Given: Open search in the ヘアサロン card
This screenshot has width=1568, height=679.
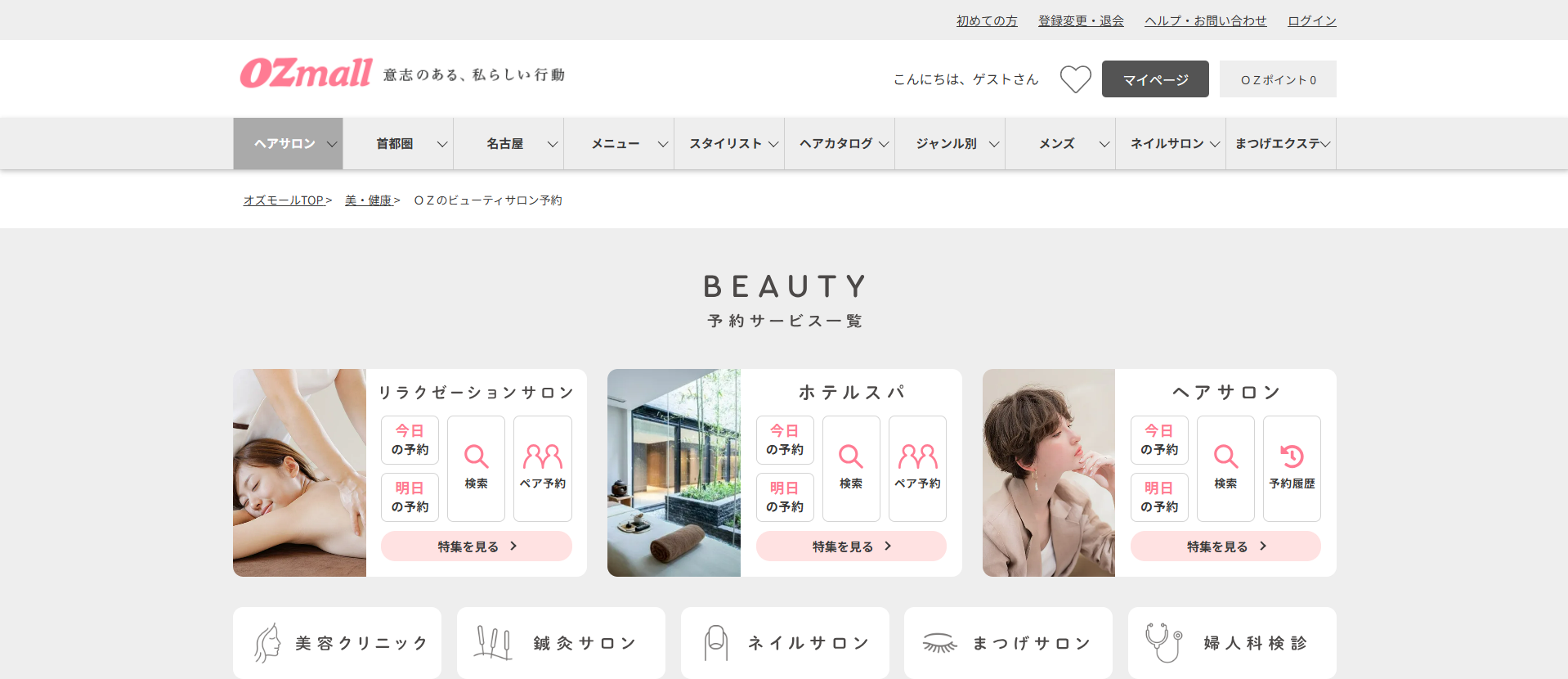Looking at the screenshot, I should [1225, 468].
